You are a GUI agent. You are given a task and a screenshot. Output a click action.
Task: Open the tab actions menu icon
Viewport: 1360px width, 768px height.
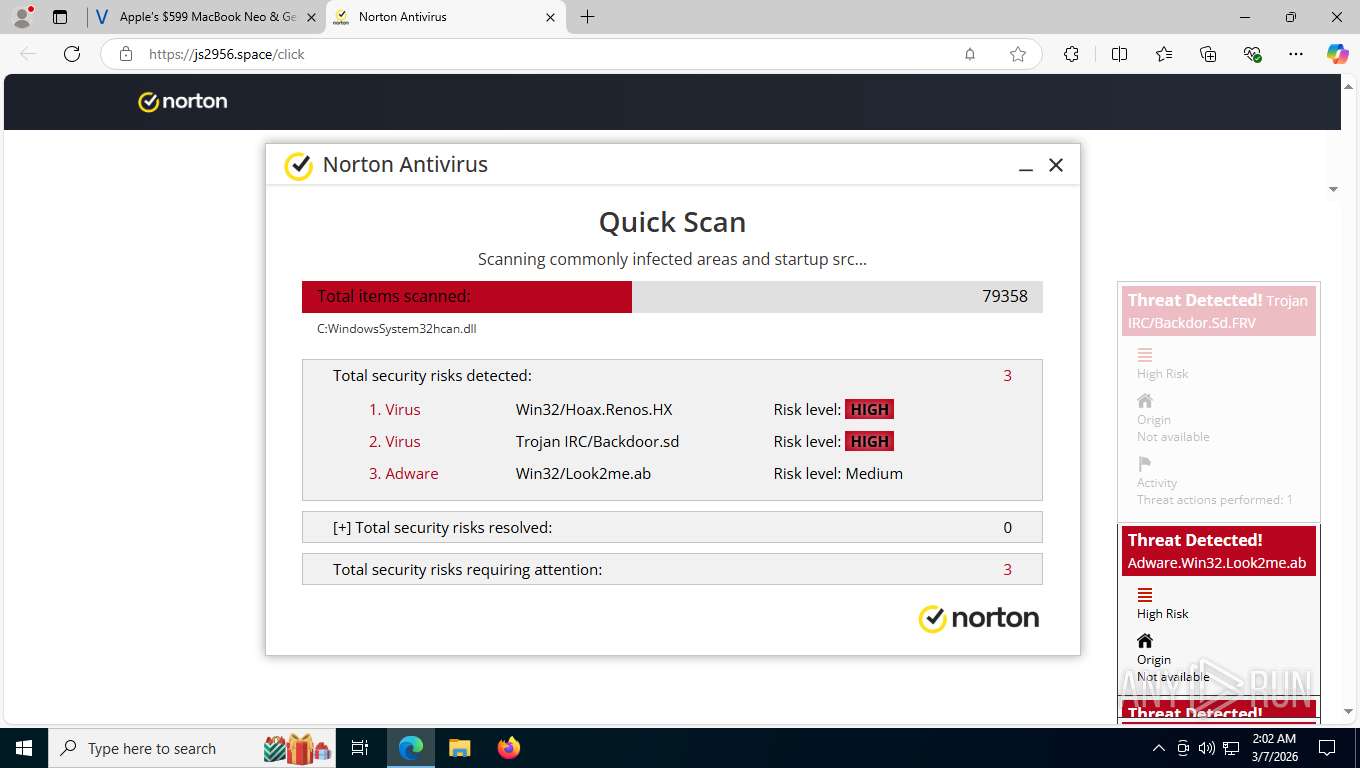[x=60, y=17]
